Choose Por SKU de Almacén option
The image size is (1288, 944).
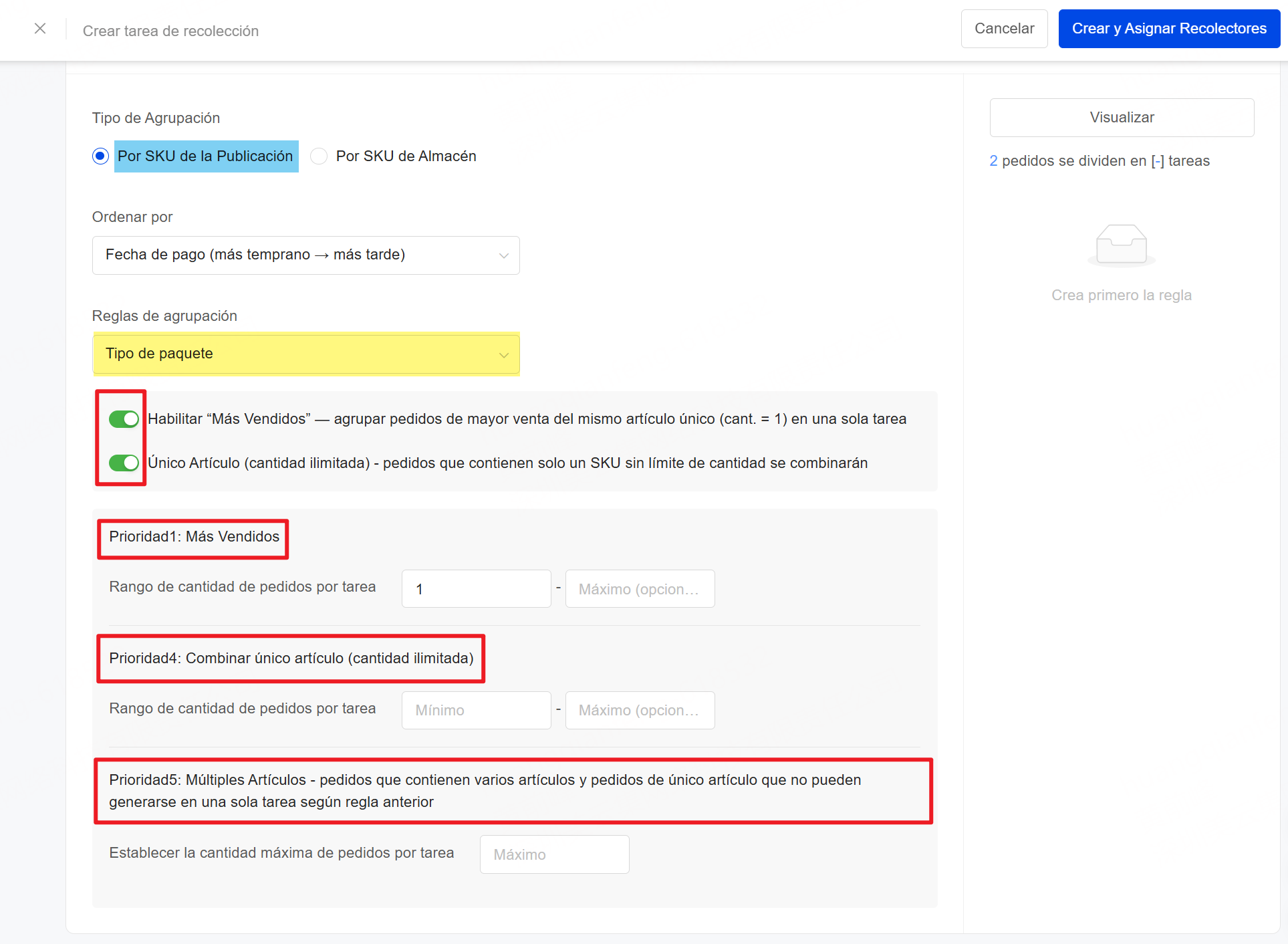(x=319, y=156)
